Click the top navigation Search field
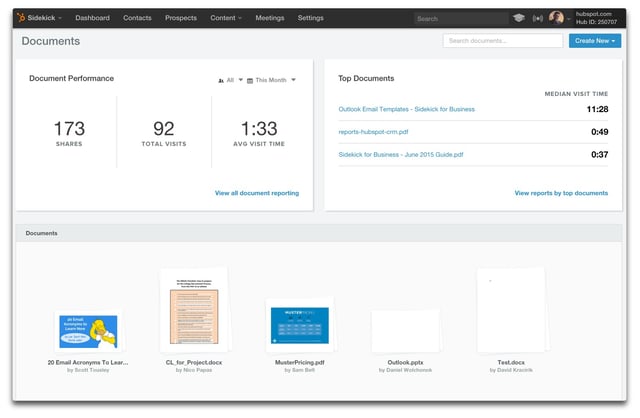This screenshot has width=640, height=418. coord(461,18)
